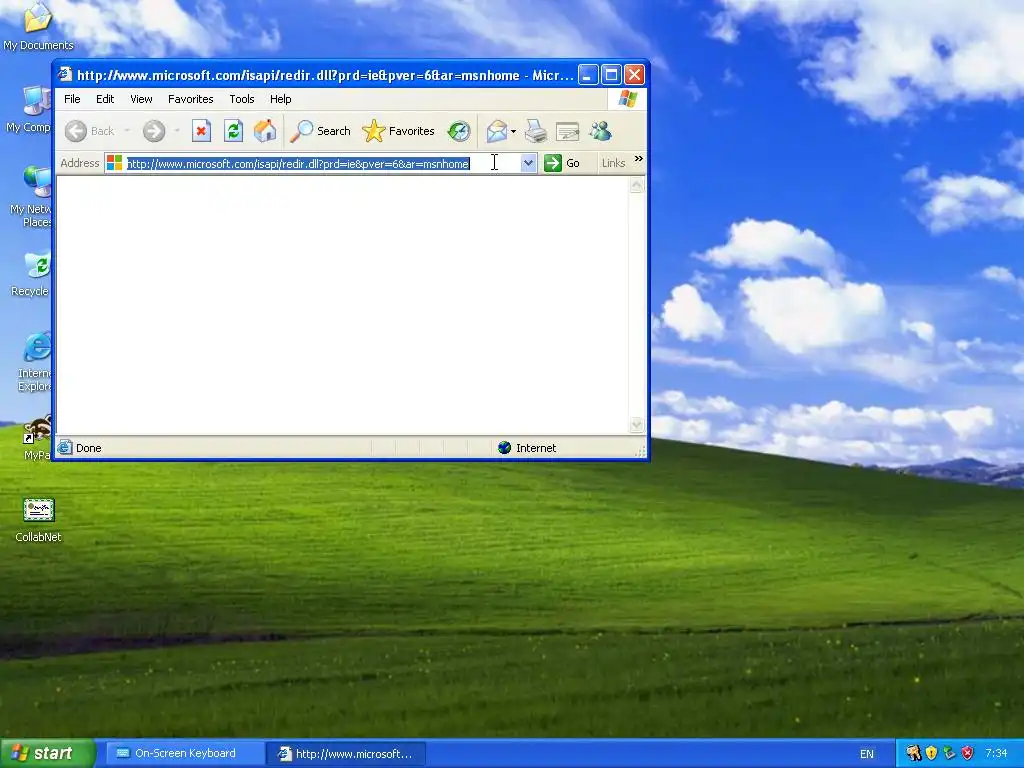Open the File menu
The width and height of the screenshot is (1024, 768).
click(x=72, y=99)
